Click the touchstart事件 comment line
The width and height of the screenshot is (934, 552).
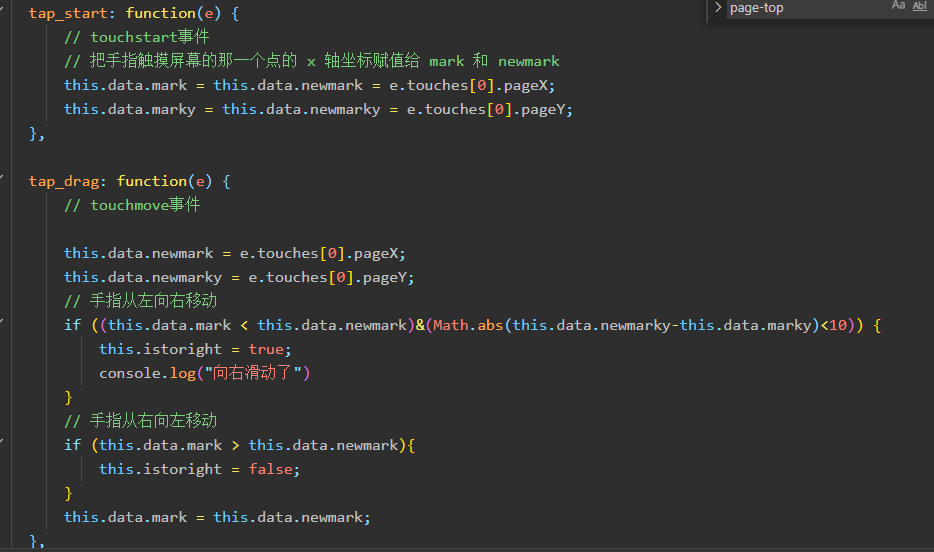point(137,37)
